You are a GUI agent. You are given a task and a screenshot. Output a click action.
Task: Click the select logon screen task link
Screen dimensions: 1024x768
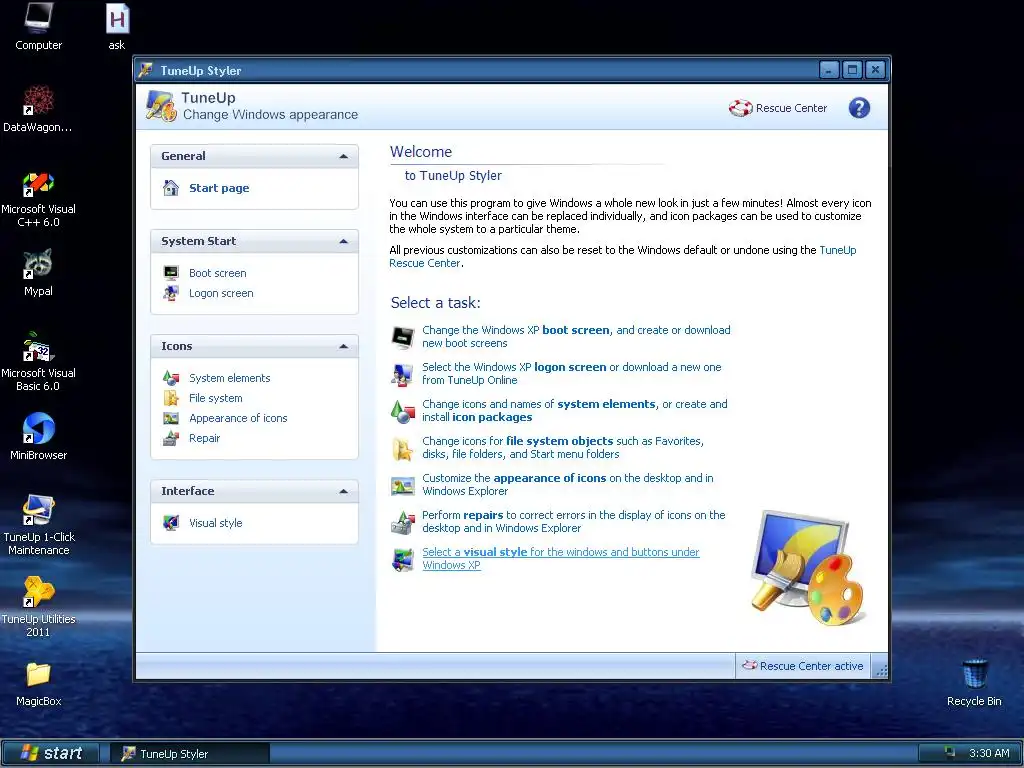[571, 374]
